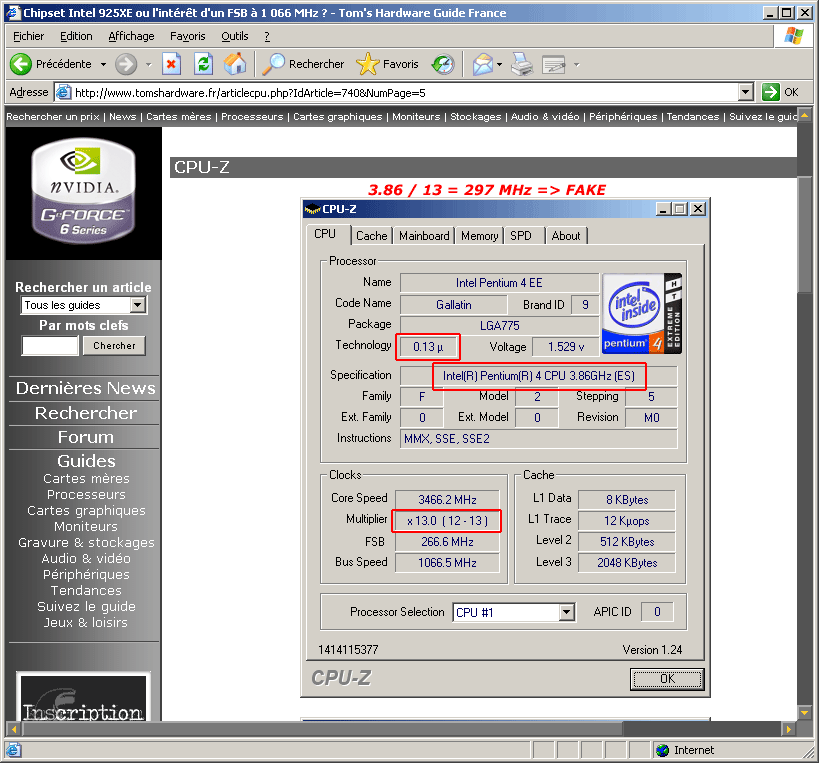Screen dimensions: 819x763
Task: Open the Précédente history dropdown arrow
Action: click(103, 65)
